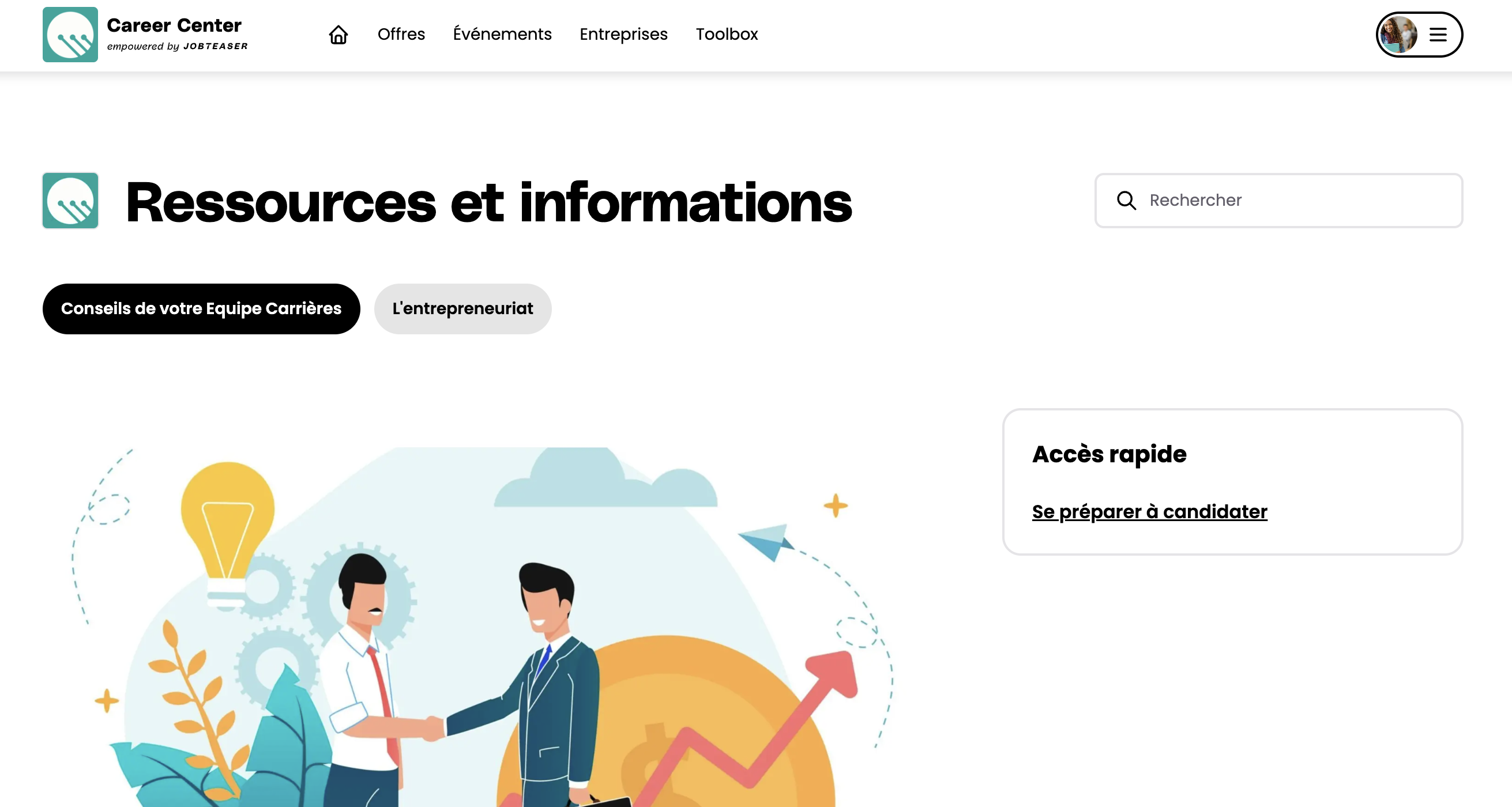This screenshot has width=1512, height=807.
Task: Open the Offres menu item
Action: (x=401, y=34)
